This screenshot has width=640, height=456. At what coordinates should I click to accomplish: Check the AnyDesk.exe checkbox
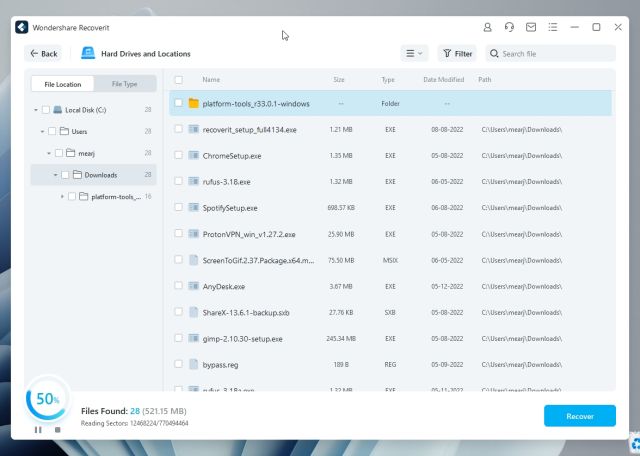click(x=178, y=285)
